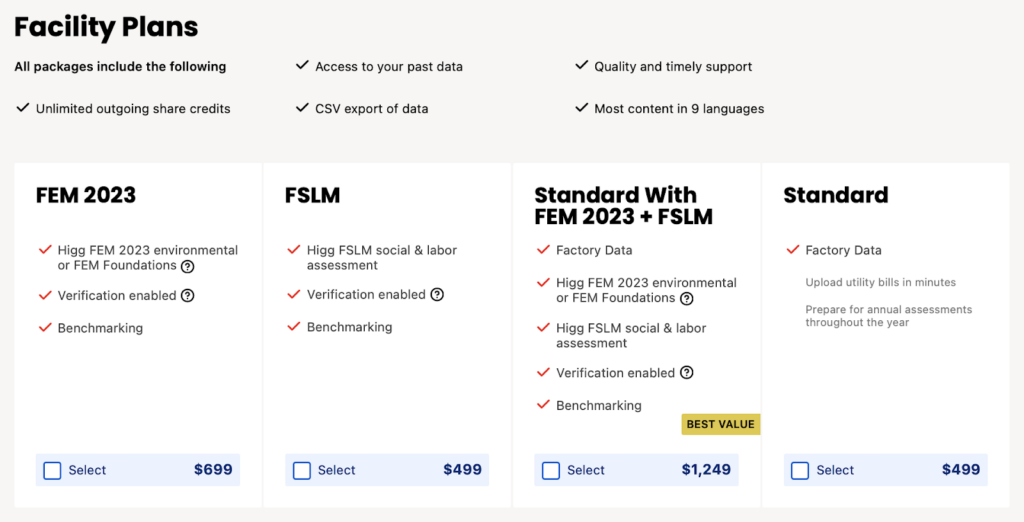Click the Facility Plans page heading
The height and width of the screenshot is (522, 1024).
pos(106,27)
